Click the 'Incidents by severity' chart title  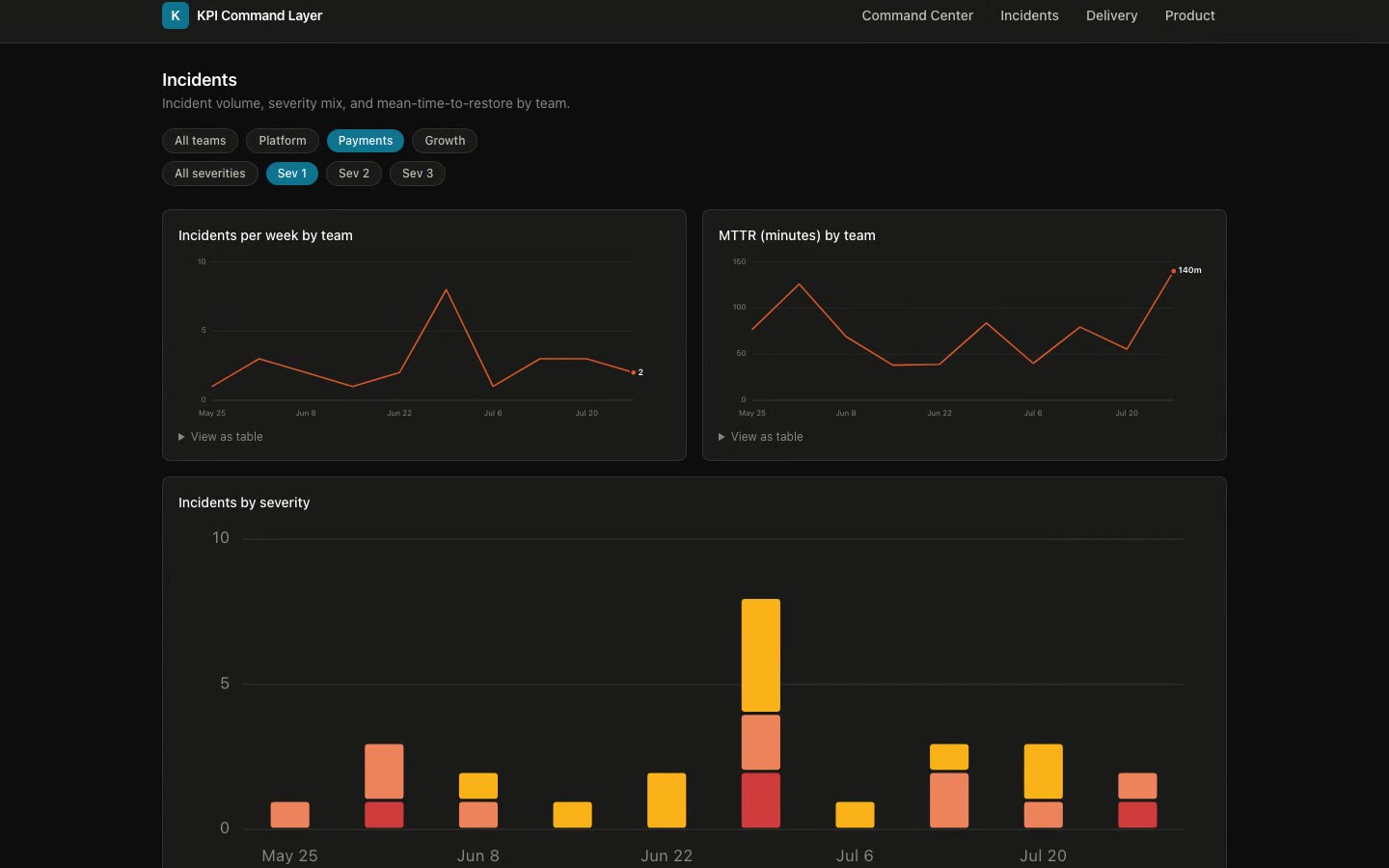click(x=244, y=502)
